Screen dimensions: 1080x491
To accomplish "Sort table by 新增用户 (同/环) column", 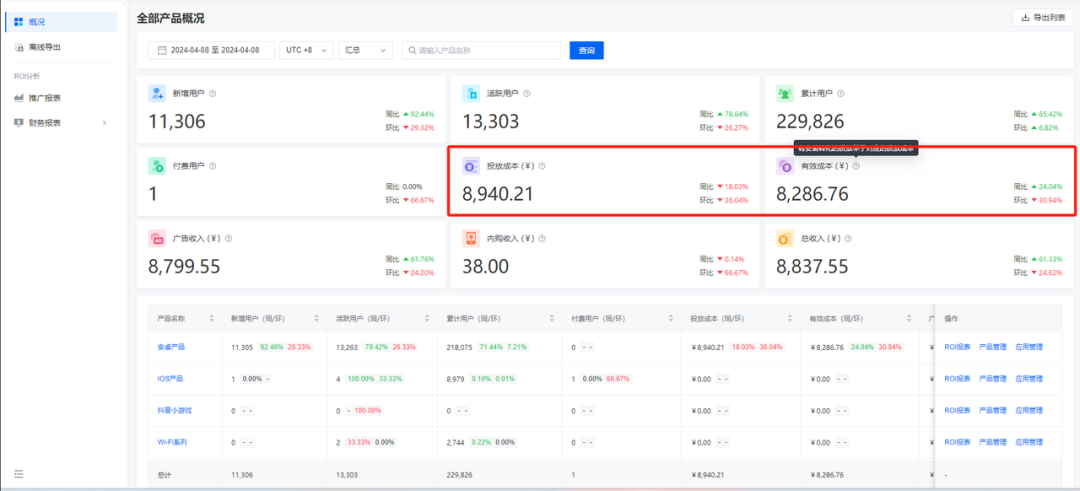I will (317, 319).
